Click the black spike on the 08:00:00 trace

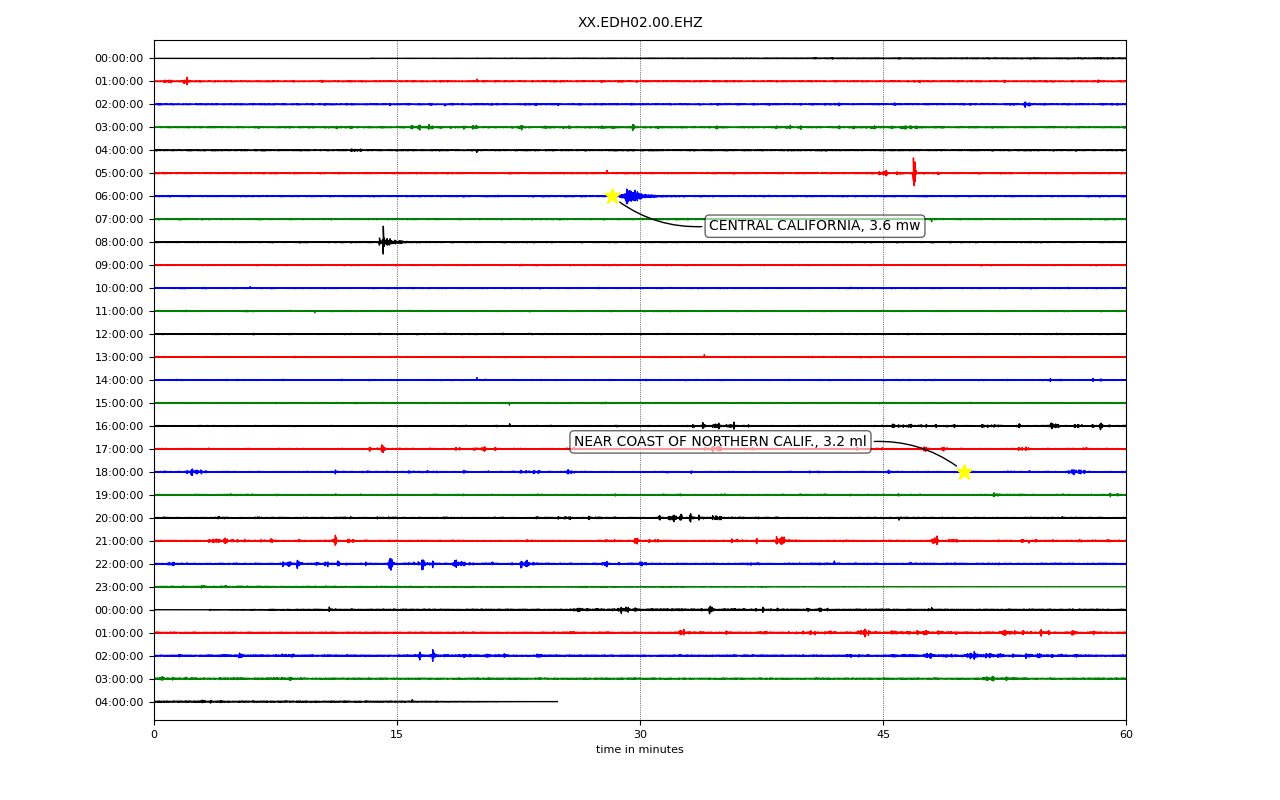383,241
